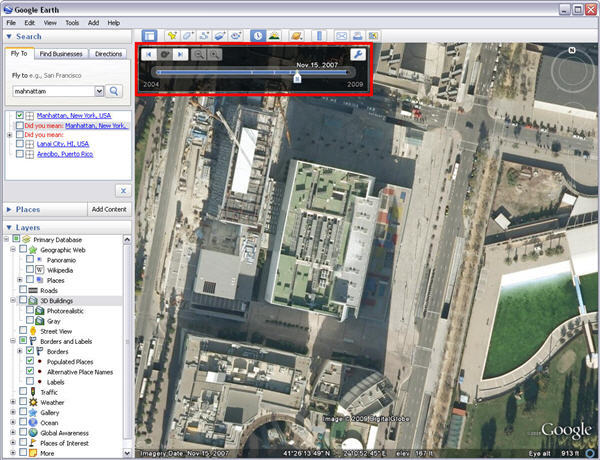This screenshot has width=600, height=460.
Task: Click the ruler measuring tool icon
Action: pos(320,36)
